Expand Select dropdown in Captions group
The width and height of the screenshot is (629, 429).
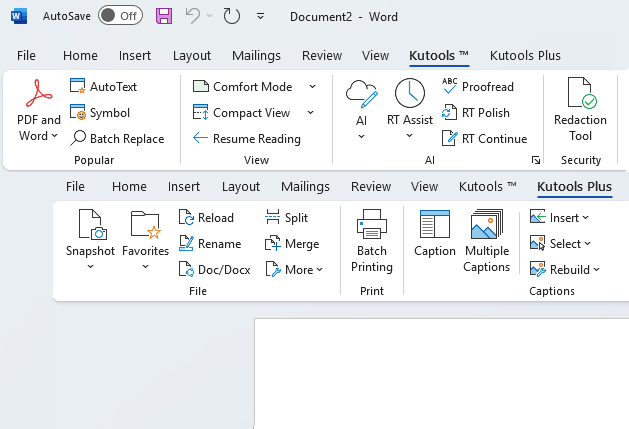[560, 244]
